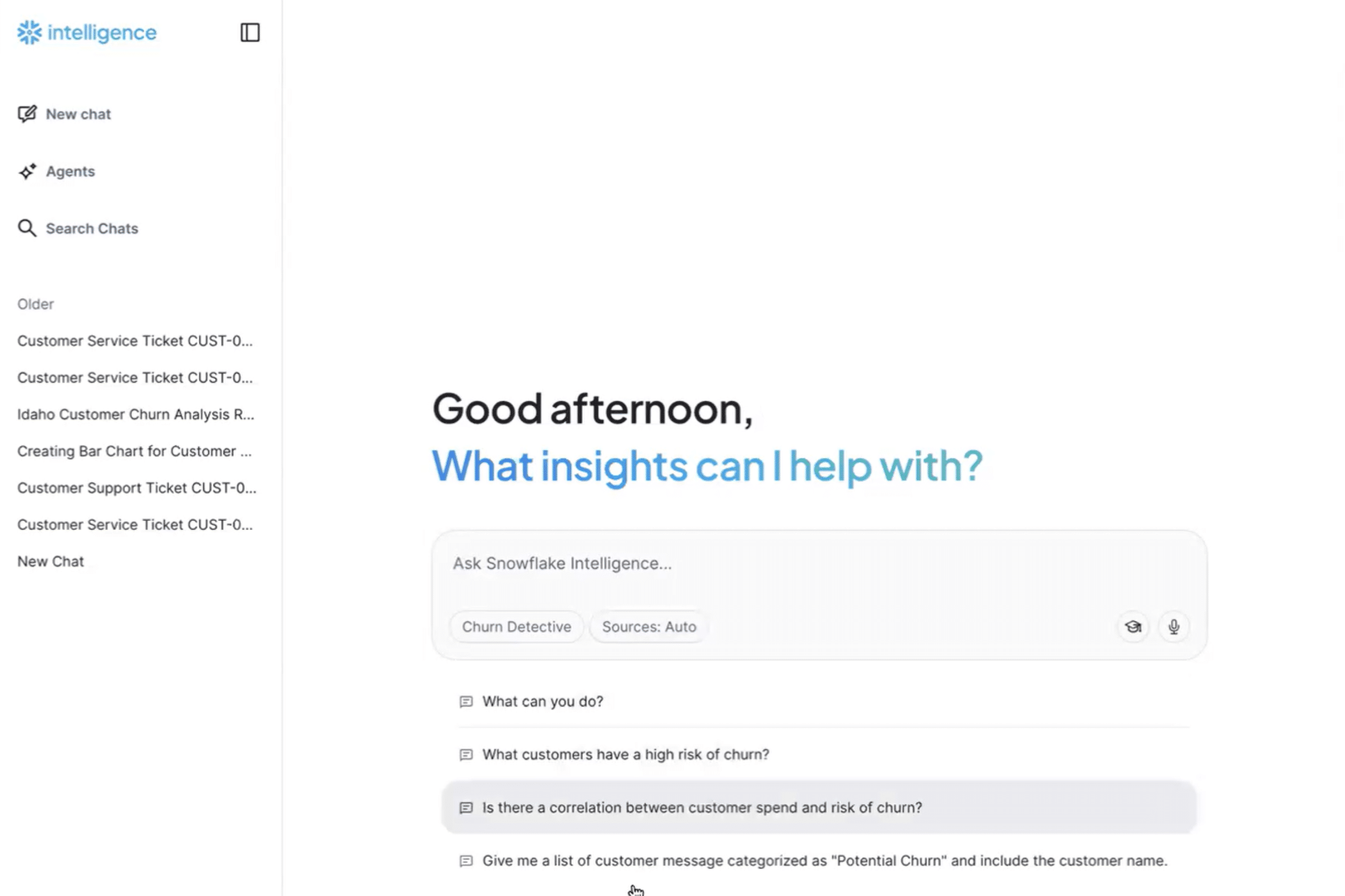The image size is (1345, 896).
Task: Click the microphone voice input icon
Action: (x=1174, y=627)
